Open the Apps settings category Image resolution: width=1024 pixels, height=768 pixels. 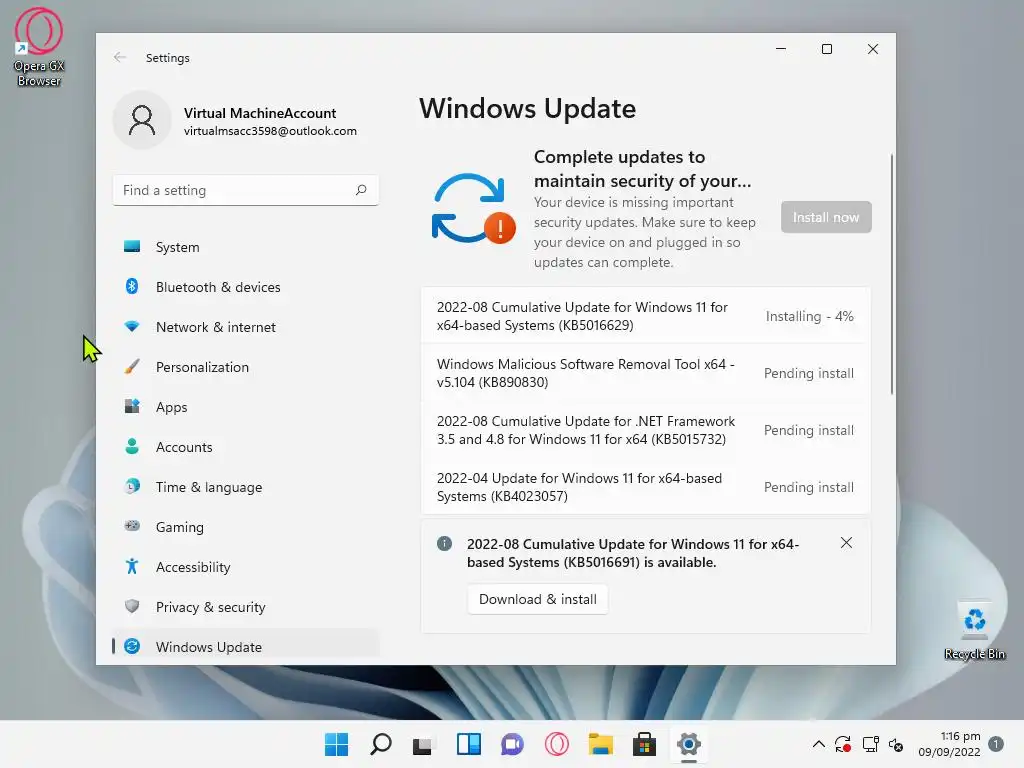point(246,407)
